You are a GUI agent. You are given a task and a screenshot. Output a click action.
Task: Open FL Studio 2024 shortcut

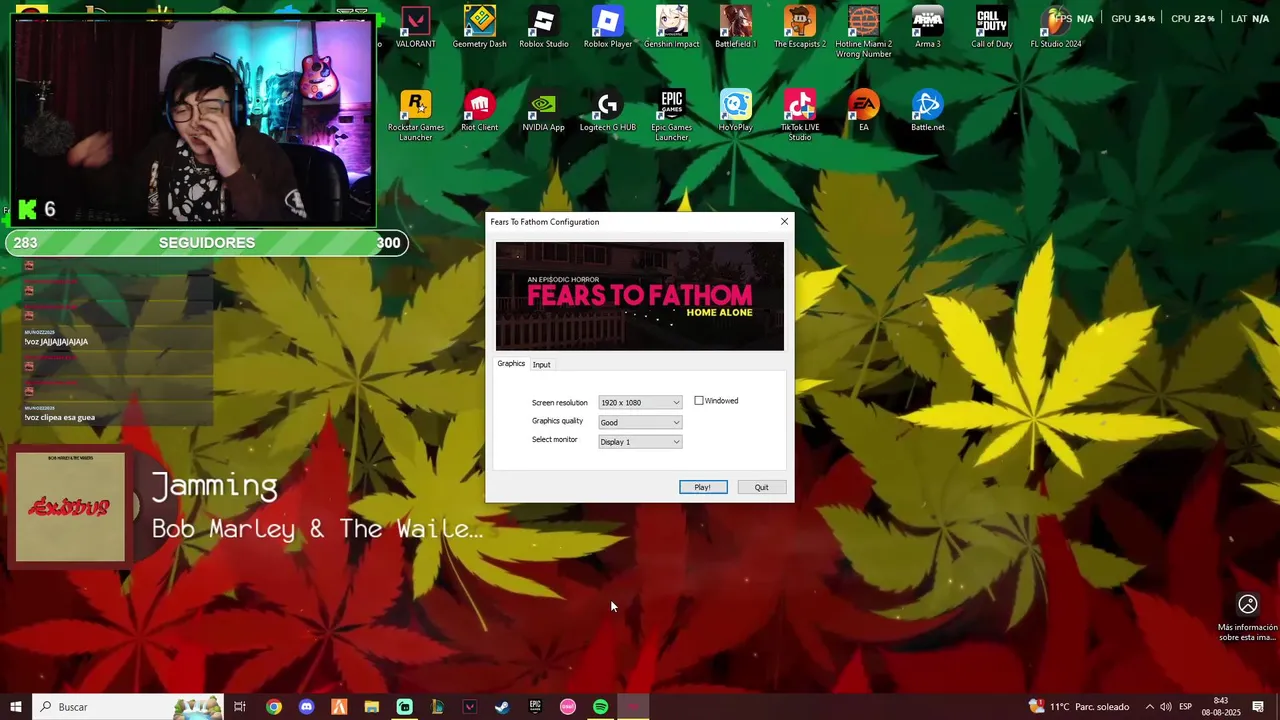(x=1056, y=27)
